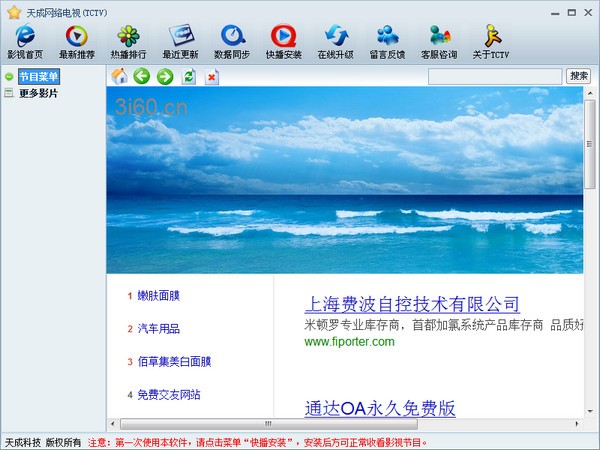Open 留言反馈 feedback icon
This screenshot has width=600, height=450.
pos(388,41)
